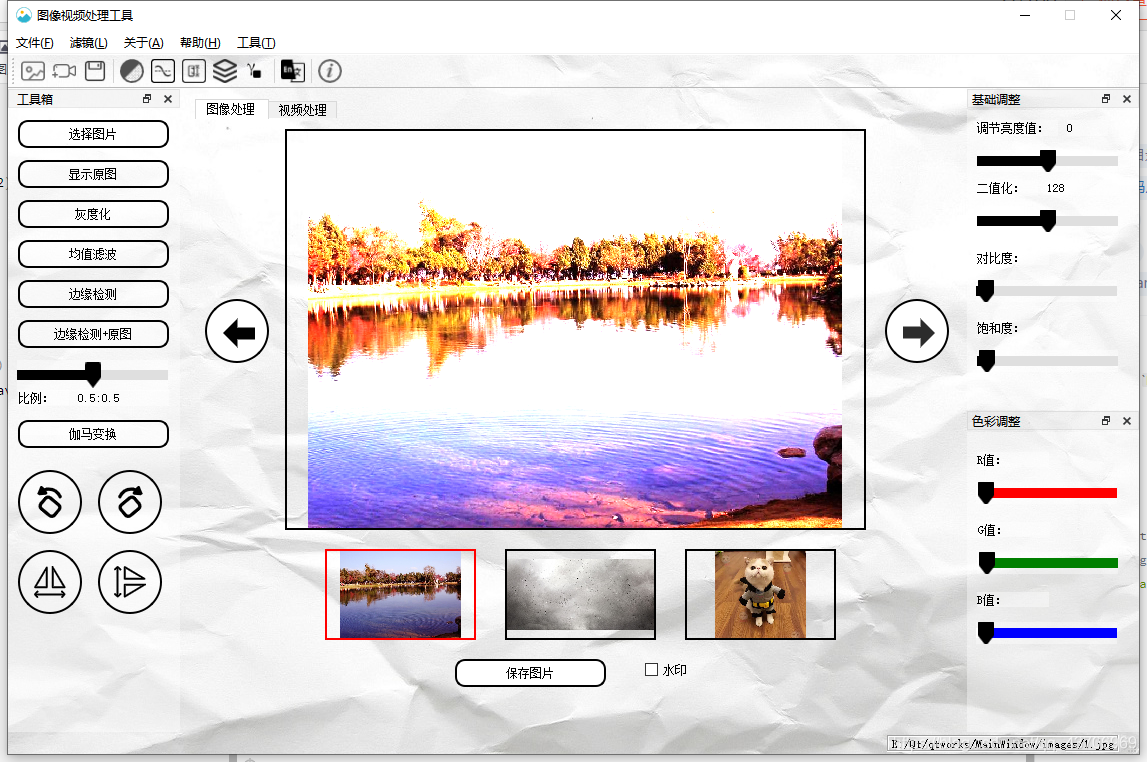Click the blue B值 slider

tap(1048, 633)
